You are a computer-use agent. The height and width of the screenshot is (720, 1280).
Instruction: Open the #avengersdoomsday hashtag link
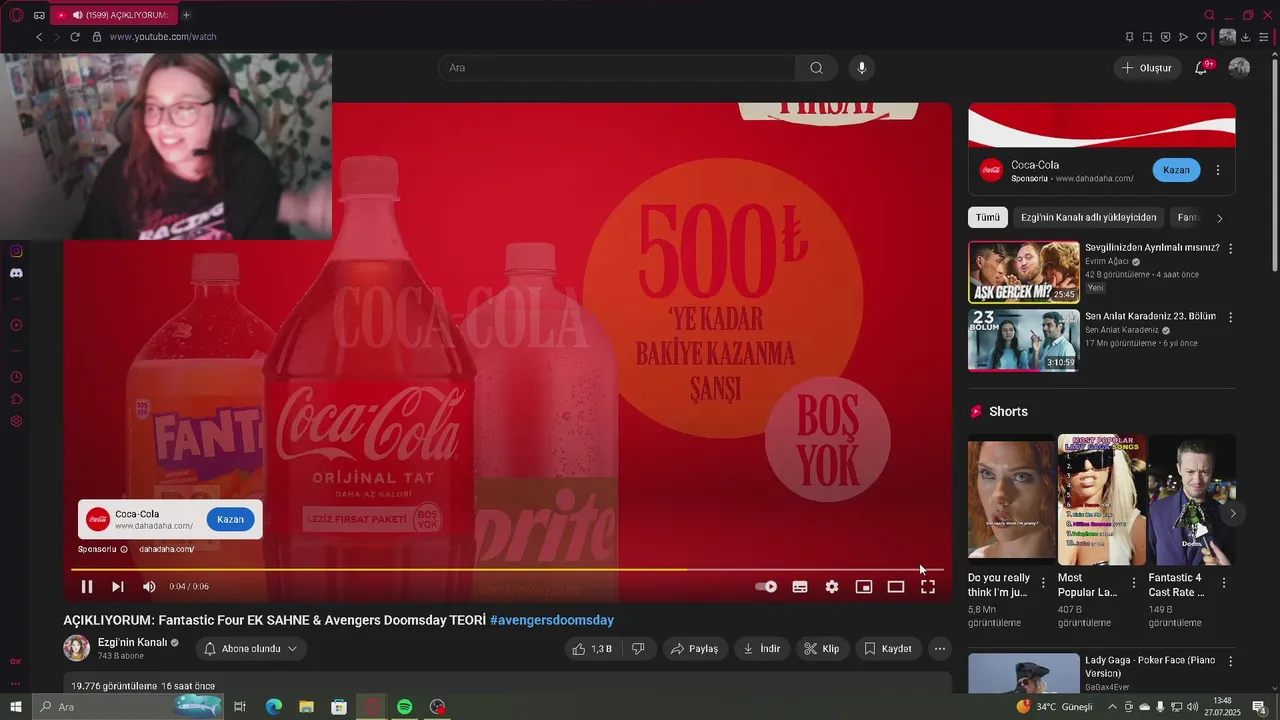(x=552, y=620)
